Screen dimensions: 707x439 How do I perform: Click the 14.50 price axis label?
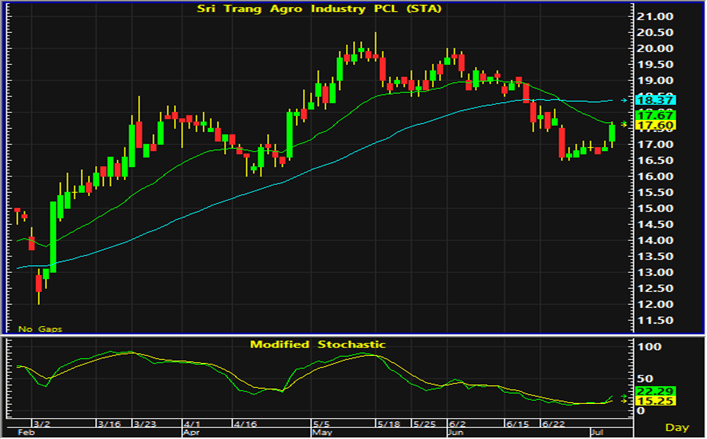click(654, 224)
